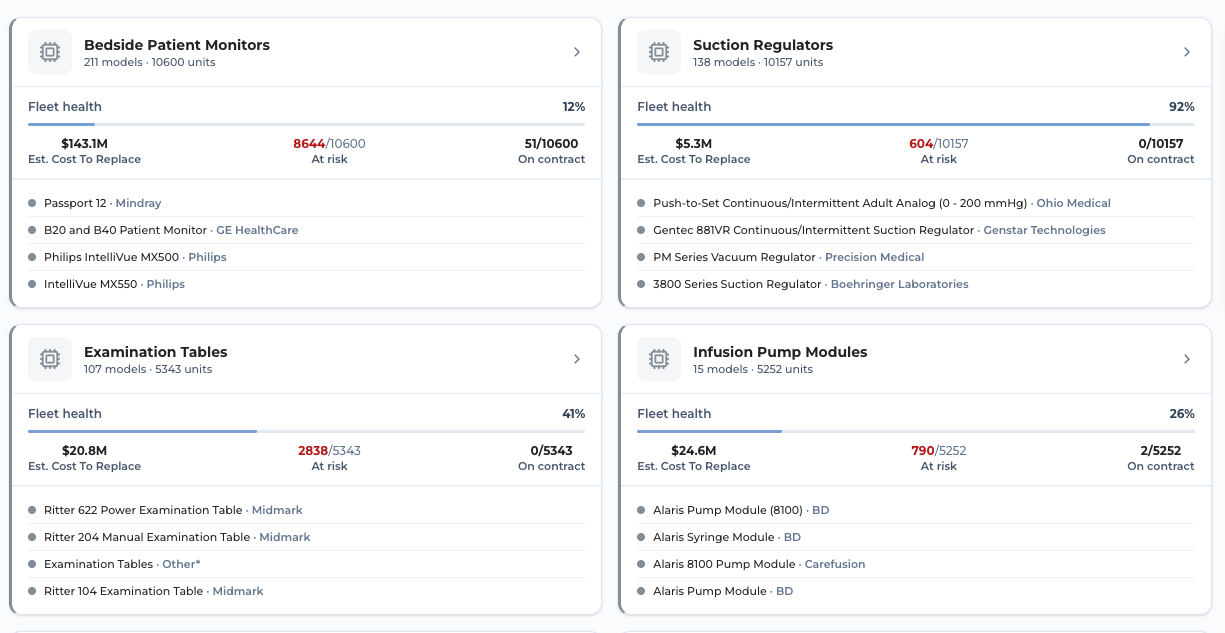Open the Genstar Technologies manufacturer link
This screenshot has height=633, width=1225.
pos(1044,230)
